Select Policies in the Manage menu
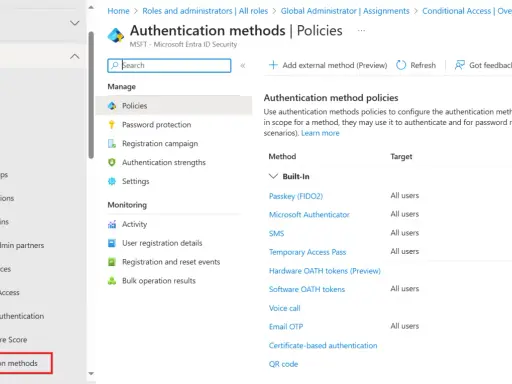 [x=174, y=106]
